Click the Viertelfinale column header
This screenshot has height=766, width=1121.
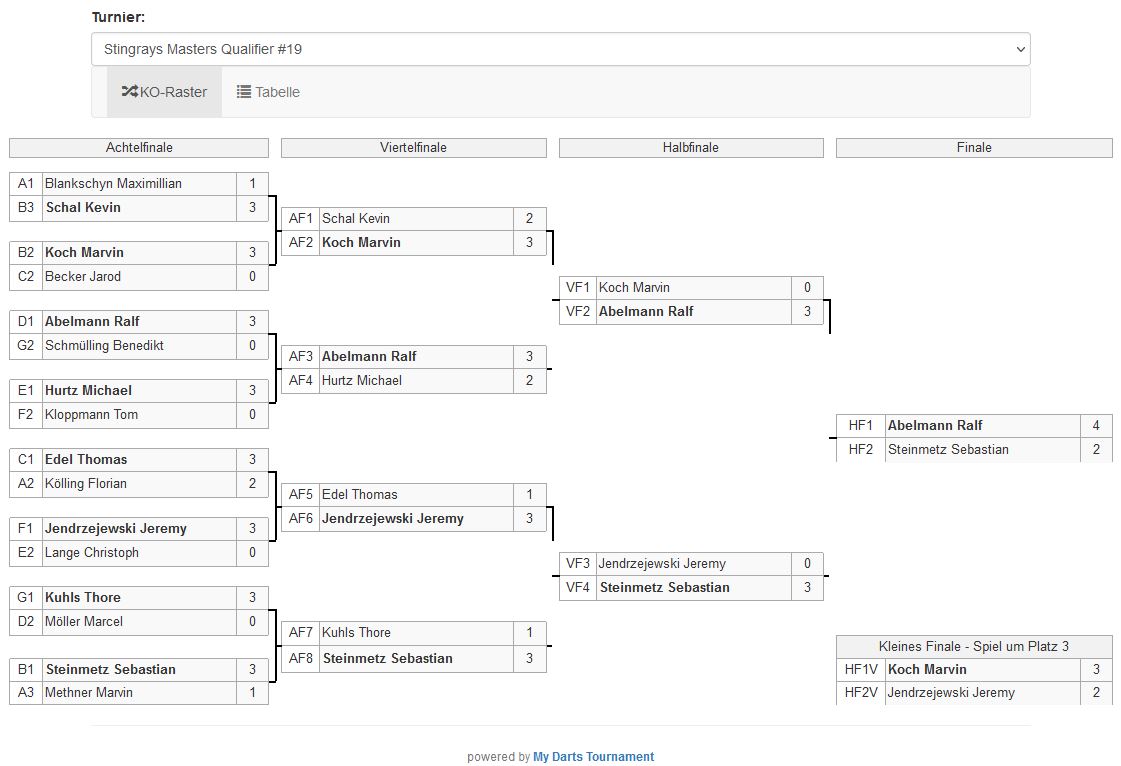(x=413, y=148)
